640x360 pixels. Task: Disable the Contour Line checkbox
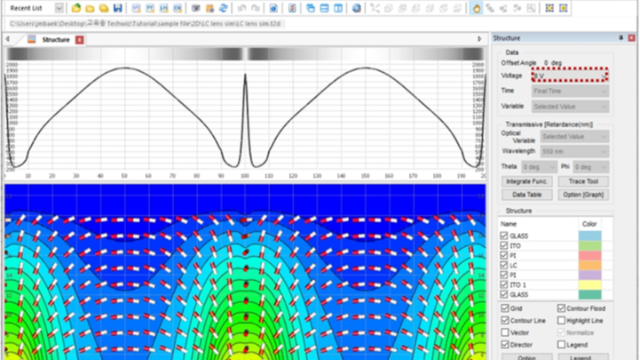point(505,320)
